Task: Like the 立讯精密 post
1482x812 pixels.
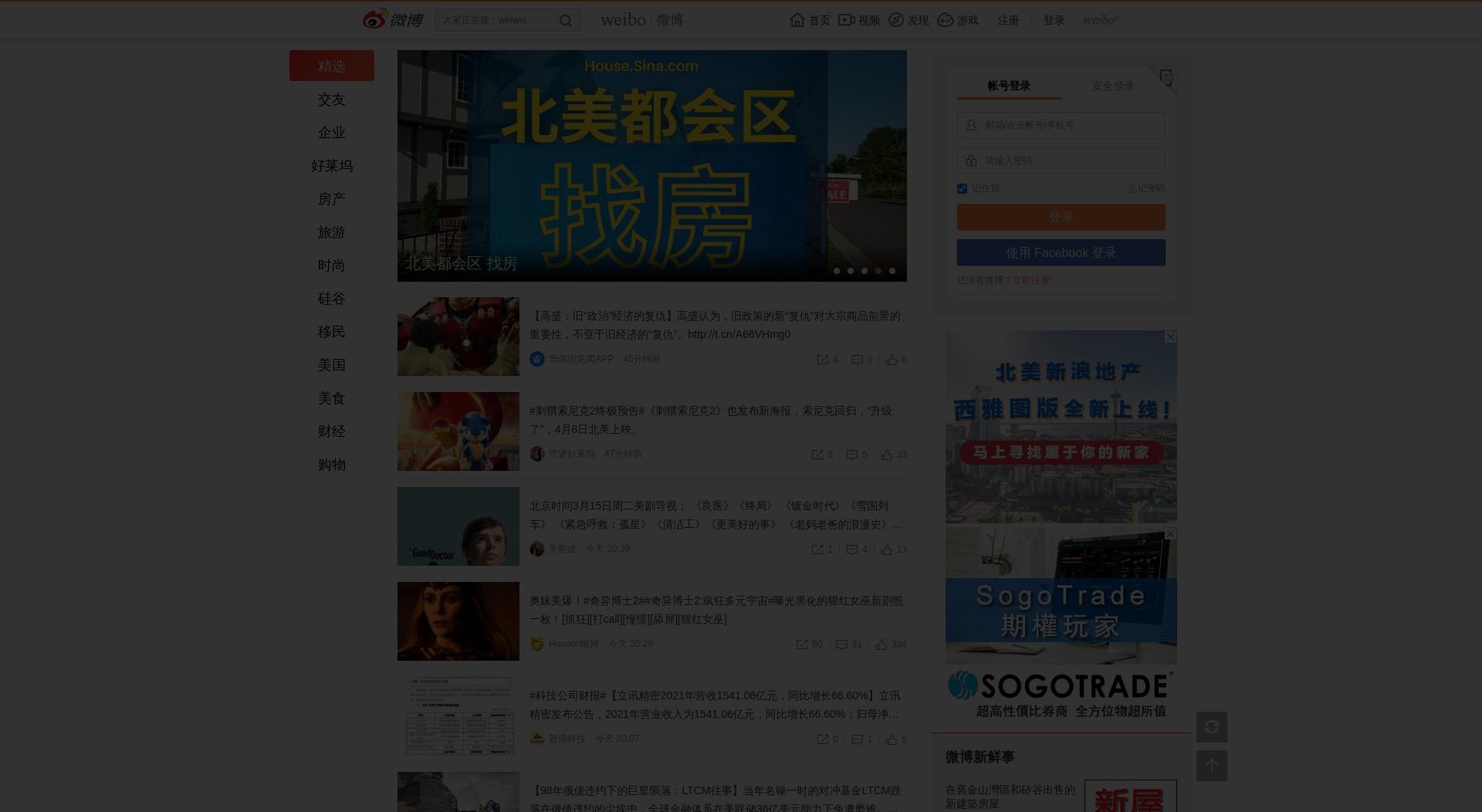Action: 892,739
